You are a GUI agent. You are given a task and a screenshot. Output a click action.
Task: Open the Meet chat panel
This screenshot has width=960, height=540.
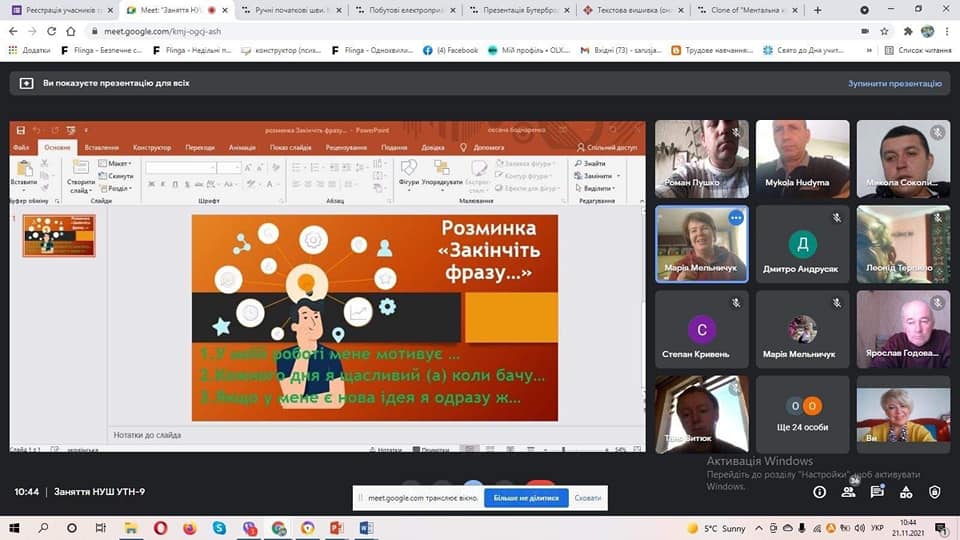[x=877, y=492]
